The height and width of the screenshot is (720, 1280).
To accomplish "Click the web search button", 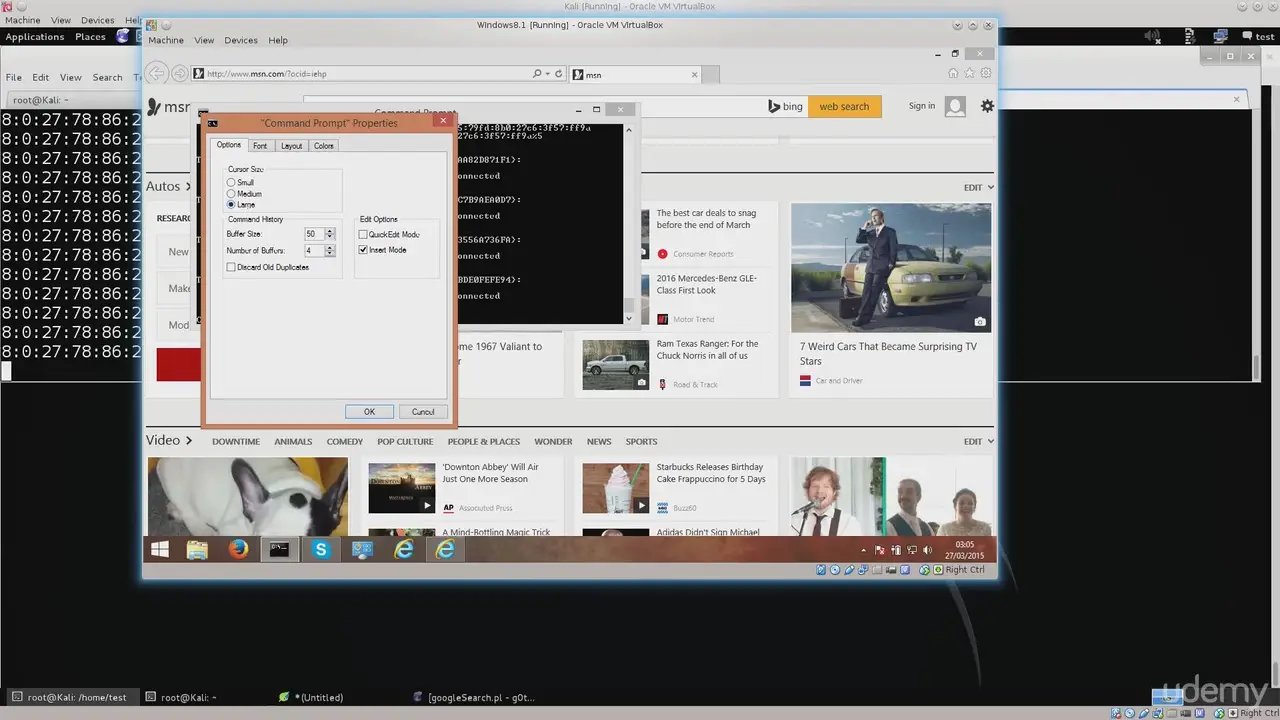I will pyautogui.click(x=844, y=106).
